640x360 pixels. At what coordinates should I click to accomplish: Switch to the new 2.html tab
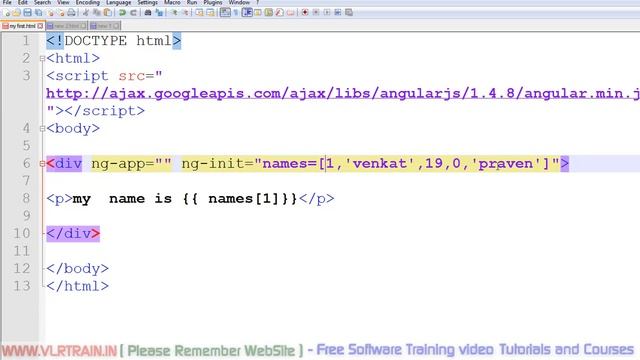click(x=66, y=26)
